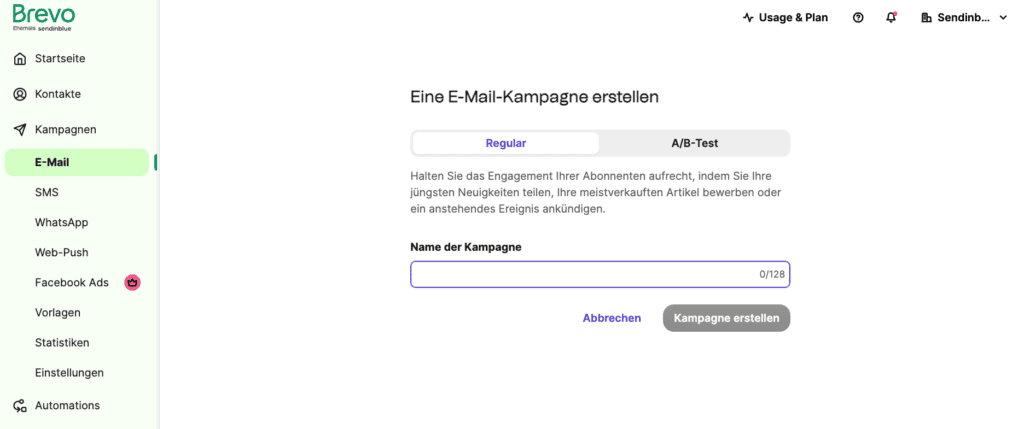Screen dimensions: 1024x429
Task: Open notifications bell icon
Action: pos(891,18)
